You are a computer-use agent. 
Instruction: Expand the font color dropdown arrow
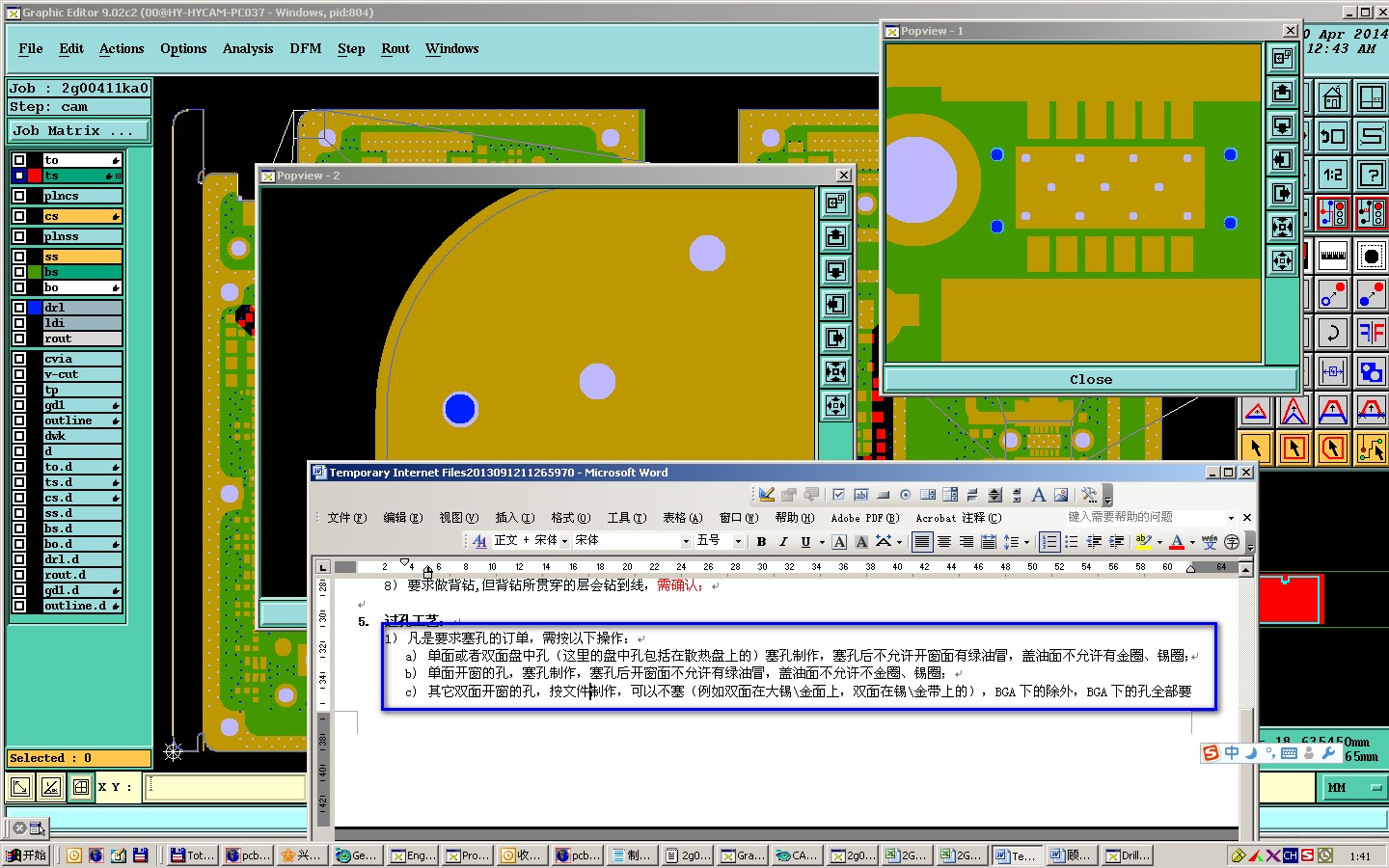1192,542
